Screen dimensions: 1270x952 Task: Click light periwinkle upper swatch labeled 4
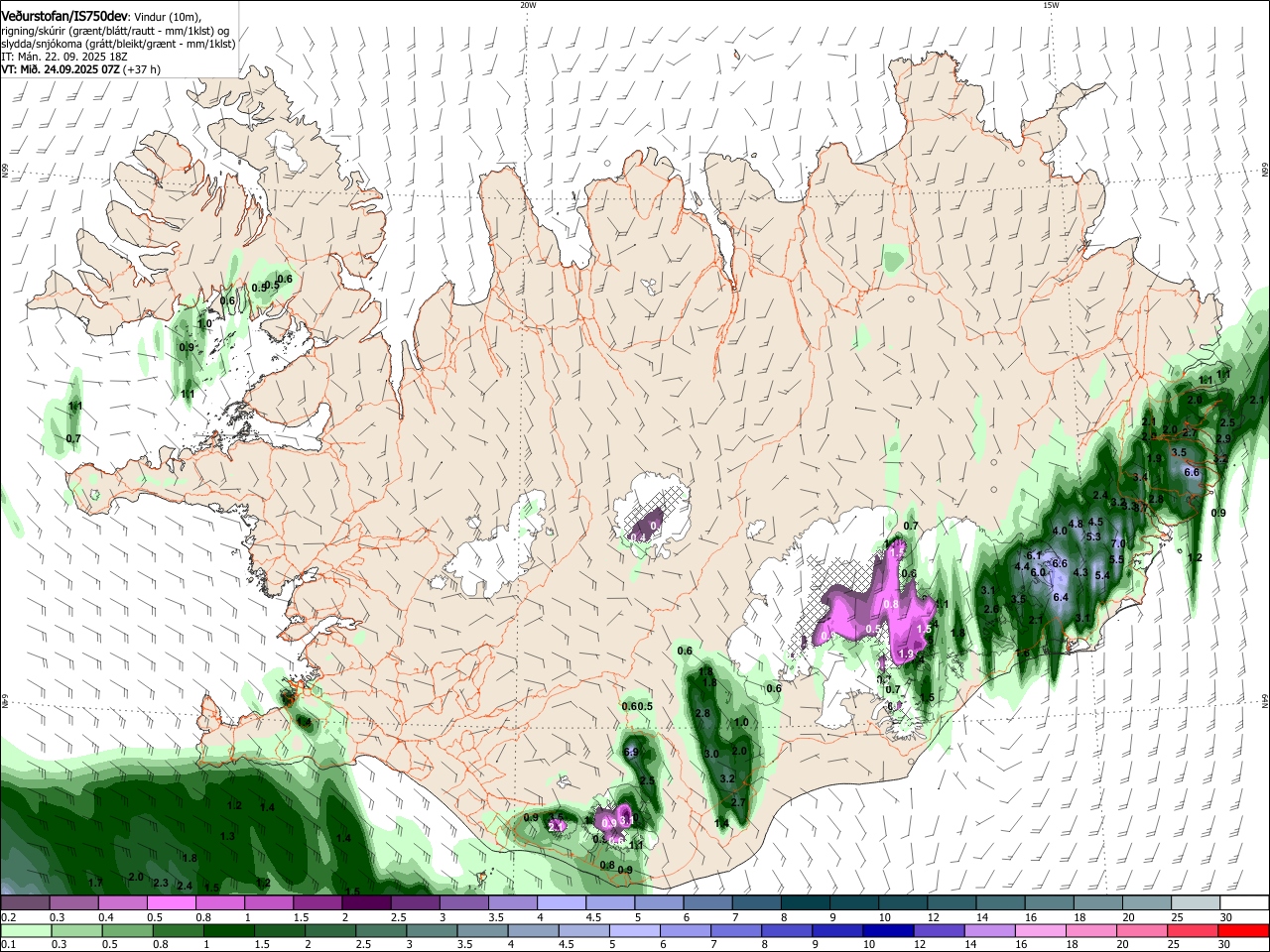562,903
